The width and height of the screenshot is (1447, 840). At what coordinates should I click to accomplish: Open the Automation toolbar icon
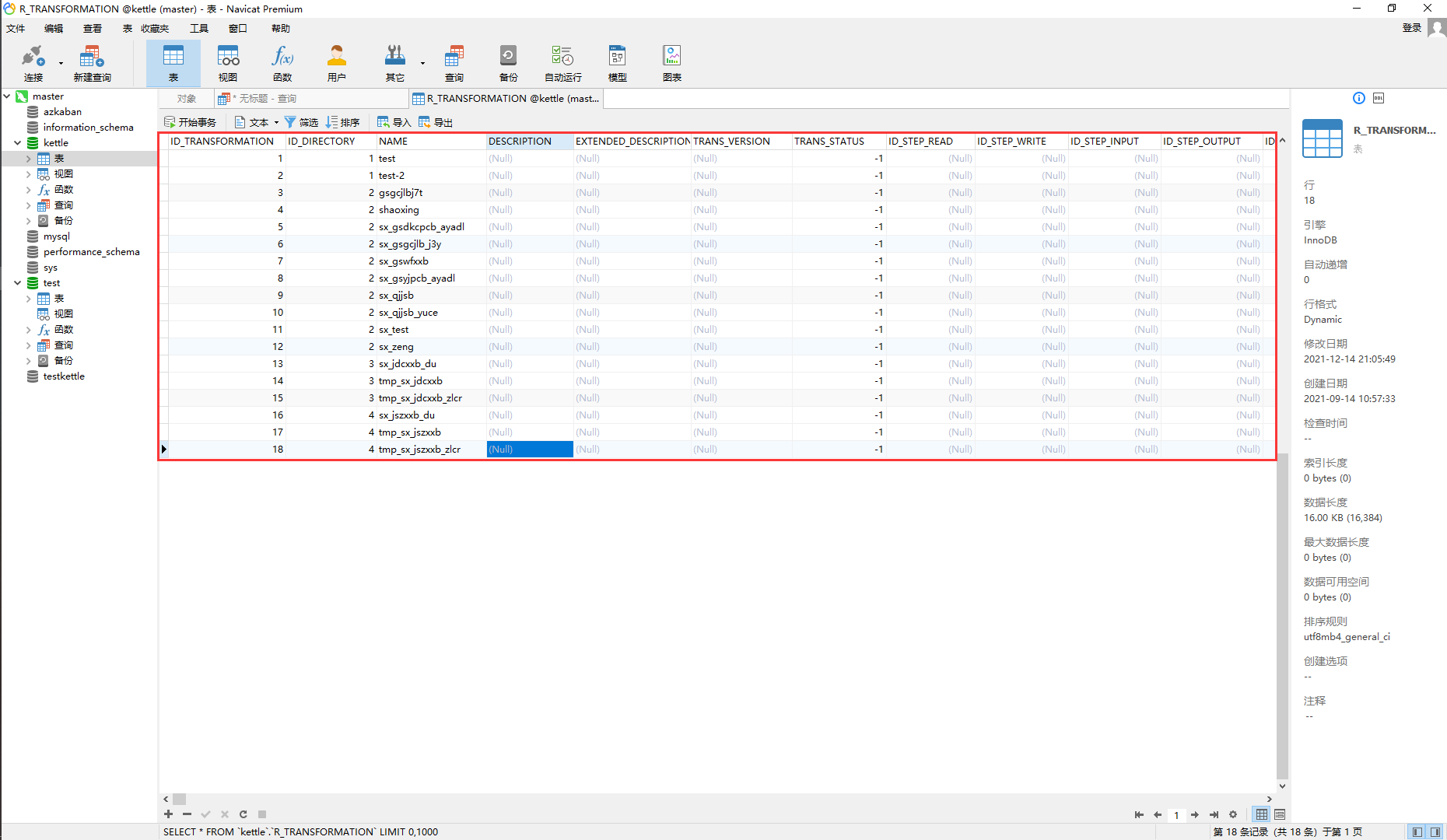tap(562, 63)
